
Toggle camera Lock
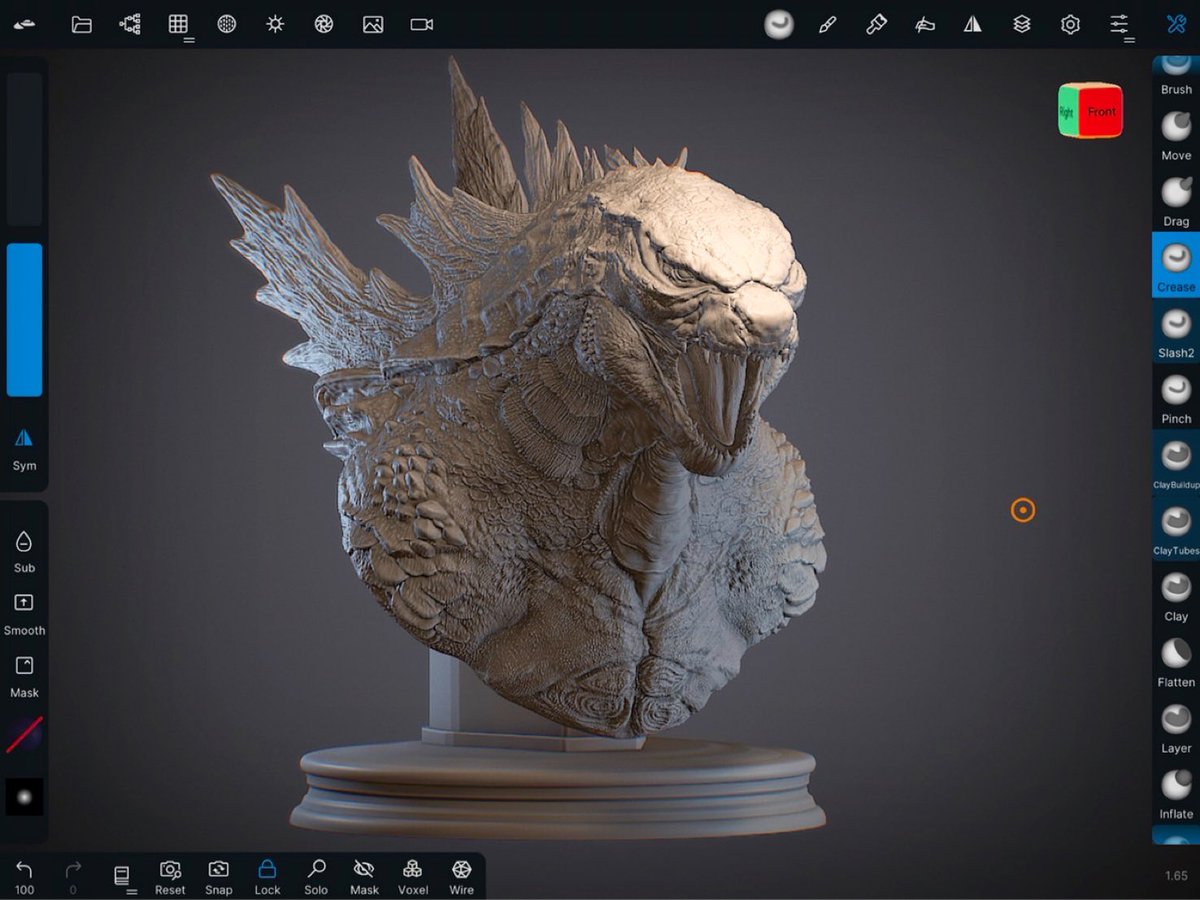click(267, 875)
